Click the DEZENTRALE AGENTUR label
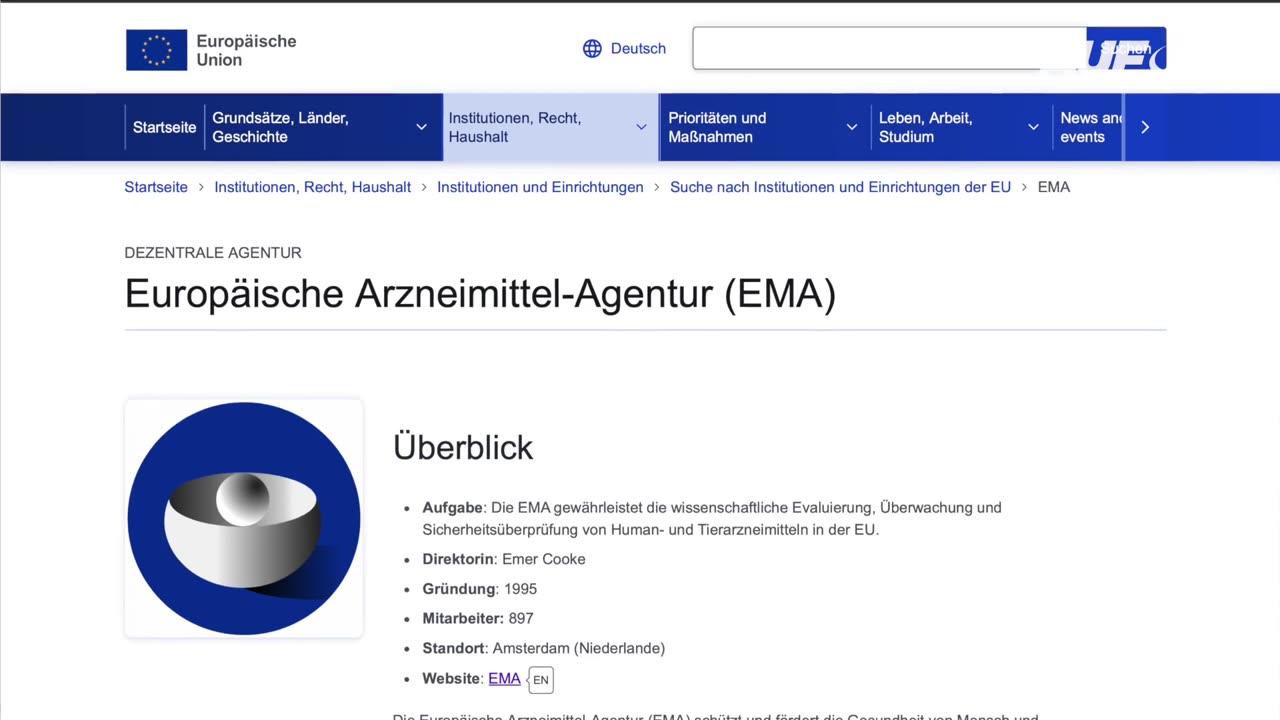 point(213,253)
